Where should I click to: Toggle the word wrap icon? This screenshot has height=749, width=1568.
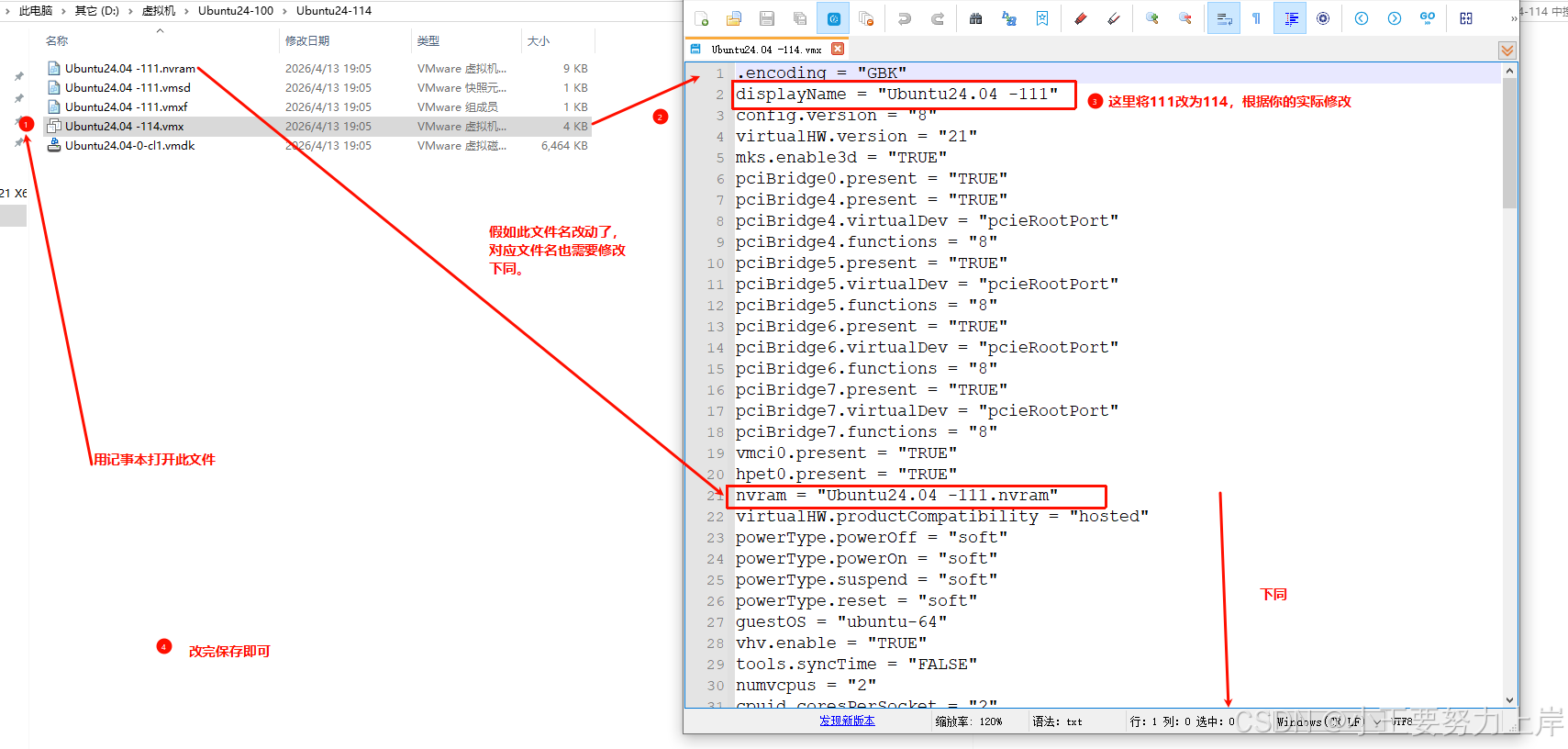1224,18
